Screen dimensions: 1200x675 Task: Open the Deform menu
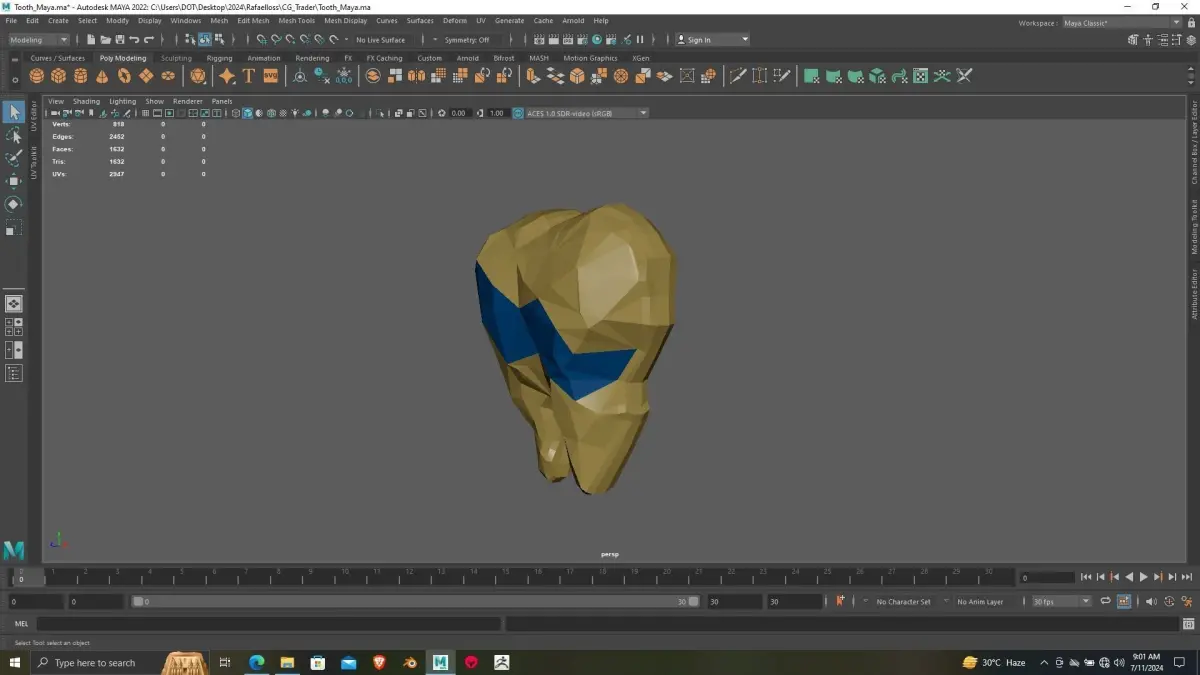(x=455, y=20)
